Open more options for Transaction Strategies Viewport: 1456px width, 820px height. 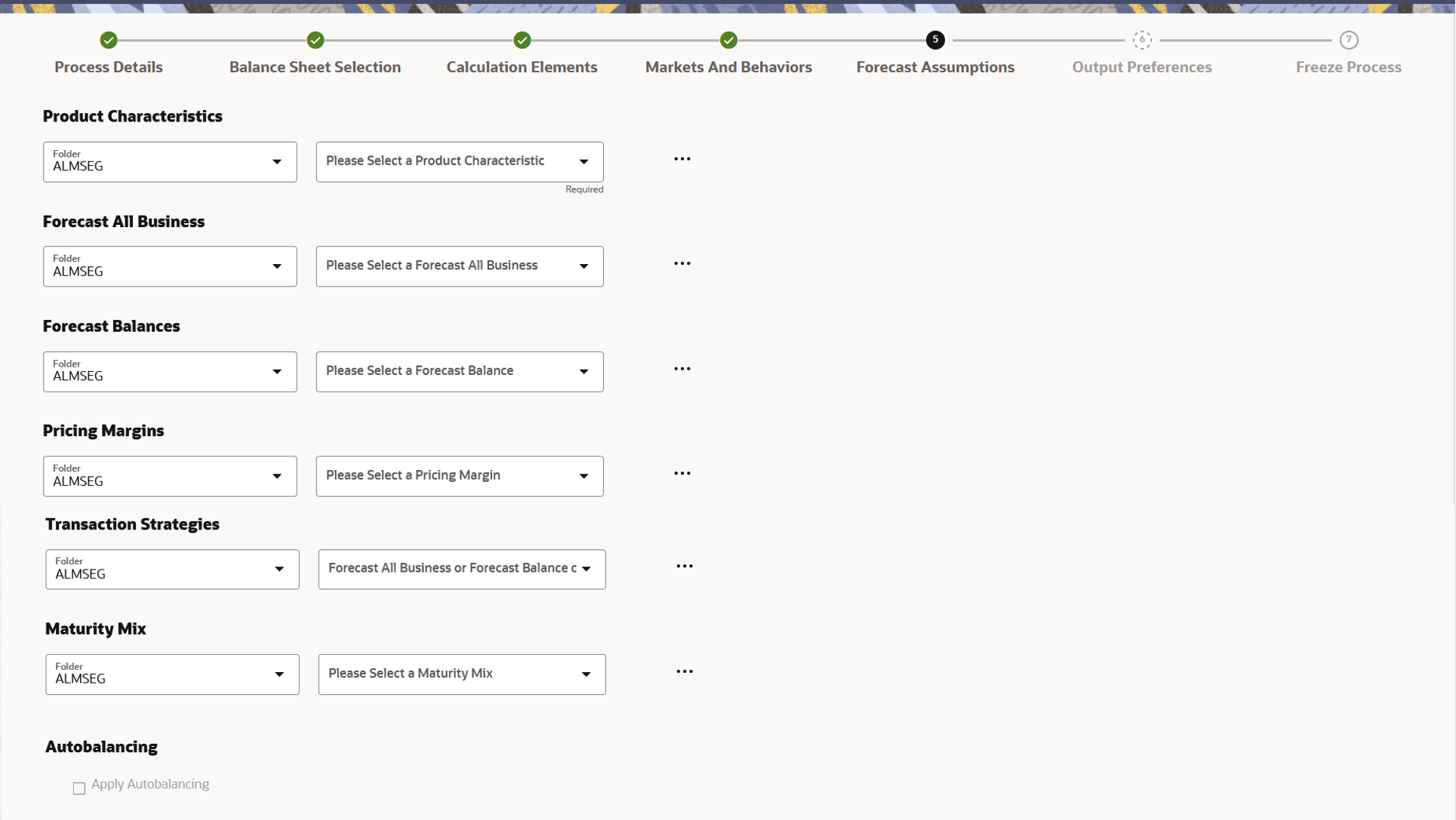pyautogui.click(x=684, y=567)
